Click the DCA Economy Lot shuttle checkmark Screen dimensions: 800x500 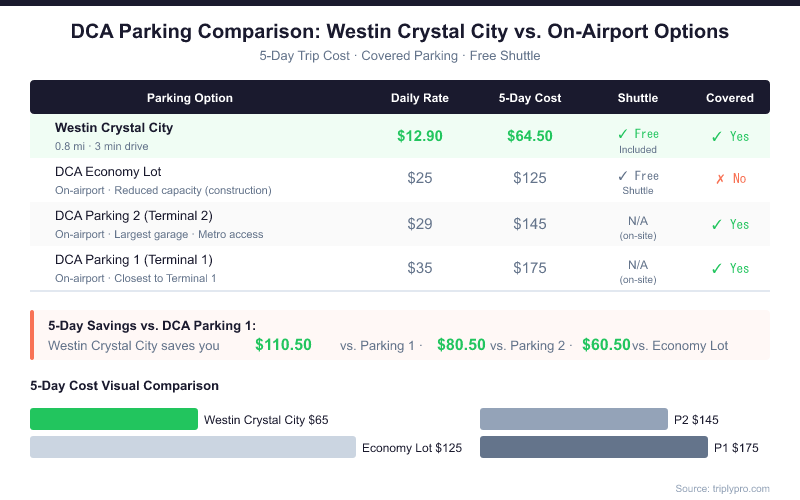(622, 176)
